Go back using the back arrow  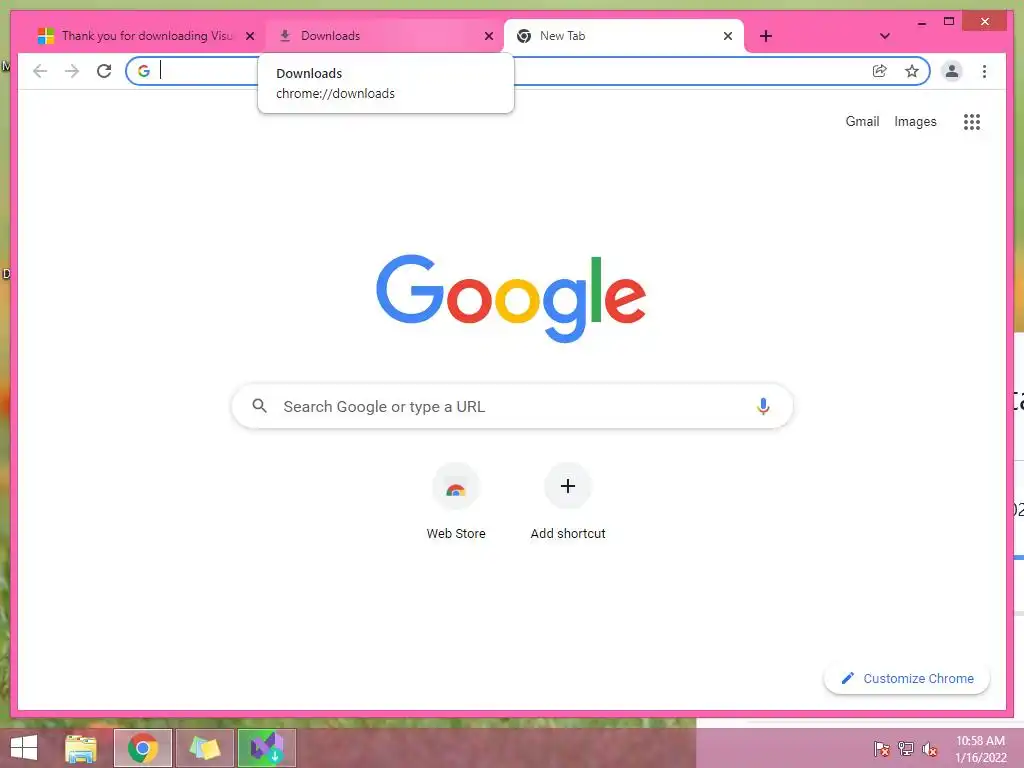[x=40, y=71]
